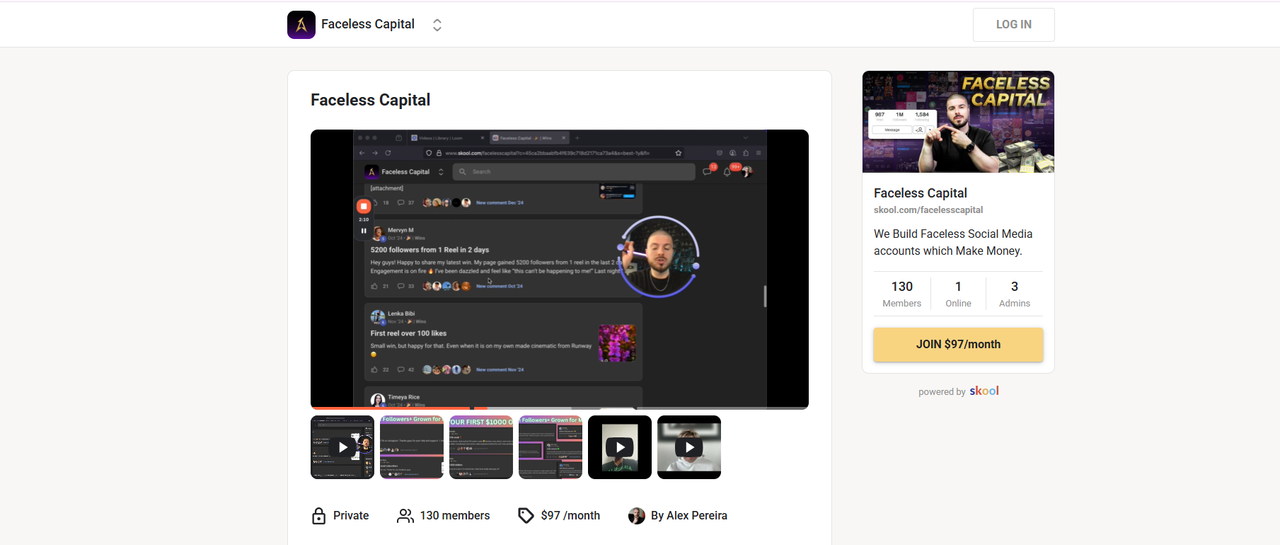
Task: Click the purple flower image in Lenka Bibi post
Action: [x=617, y=343]
